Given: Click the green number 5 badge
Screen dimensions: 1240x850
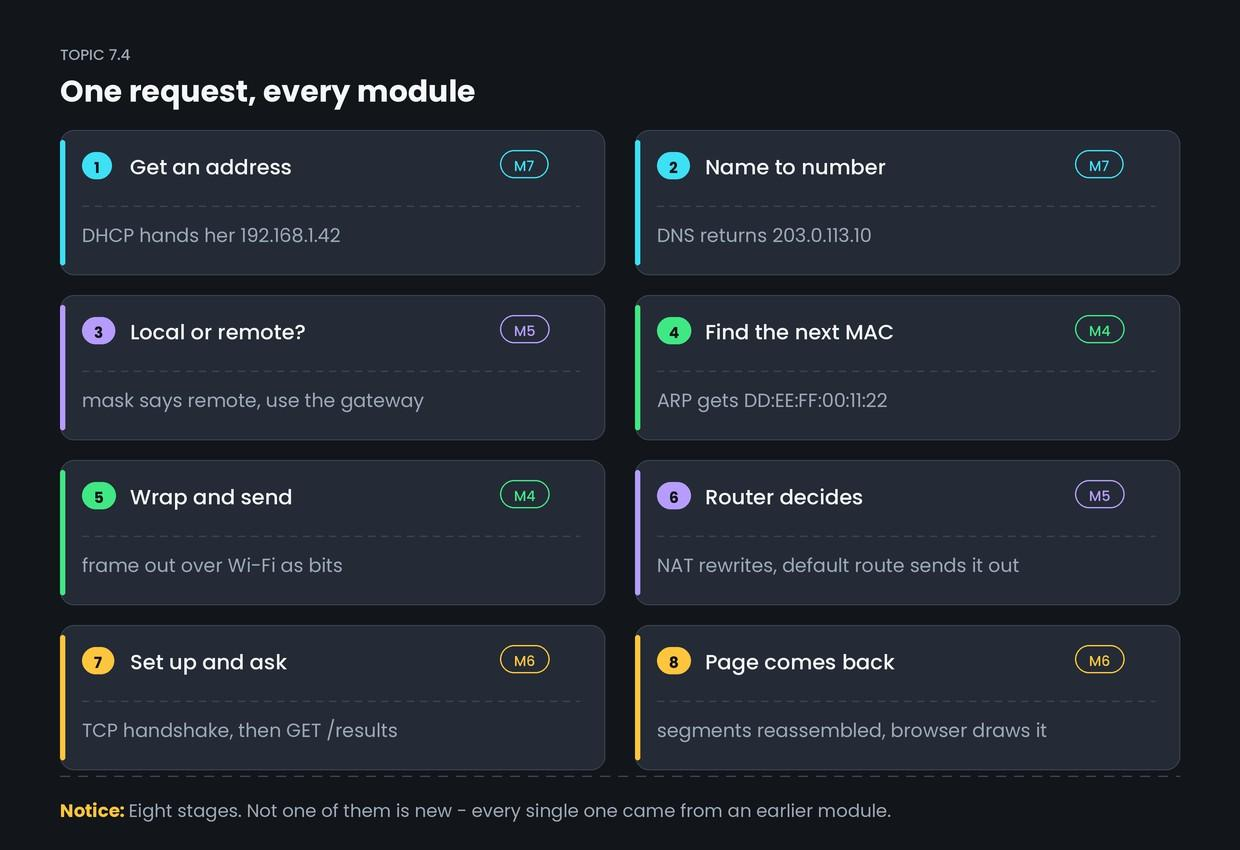Looking at the screenshot, I should (98, 496).
